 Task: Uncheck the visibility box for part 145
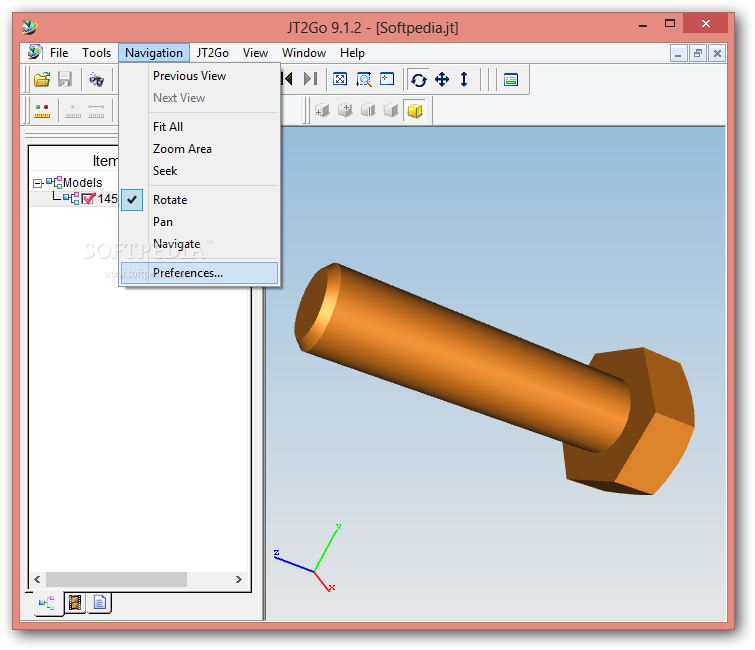88,198
